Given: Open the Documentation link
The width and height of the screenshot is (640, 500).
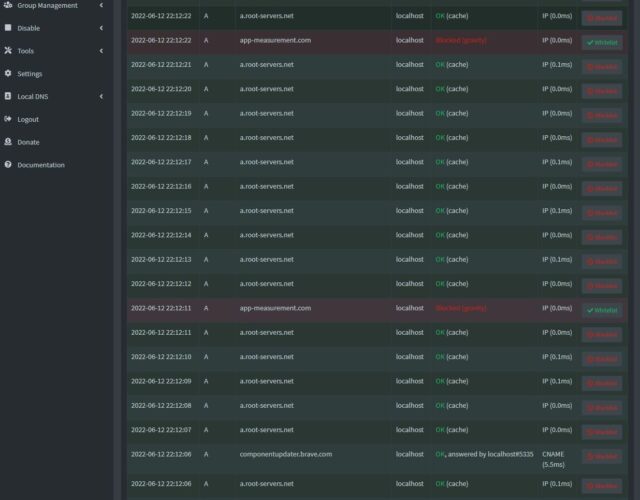Looking at the screenshot, I should click(x=41, y=165).
